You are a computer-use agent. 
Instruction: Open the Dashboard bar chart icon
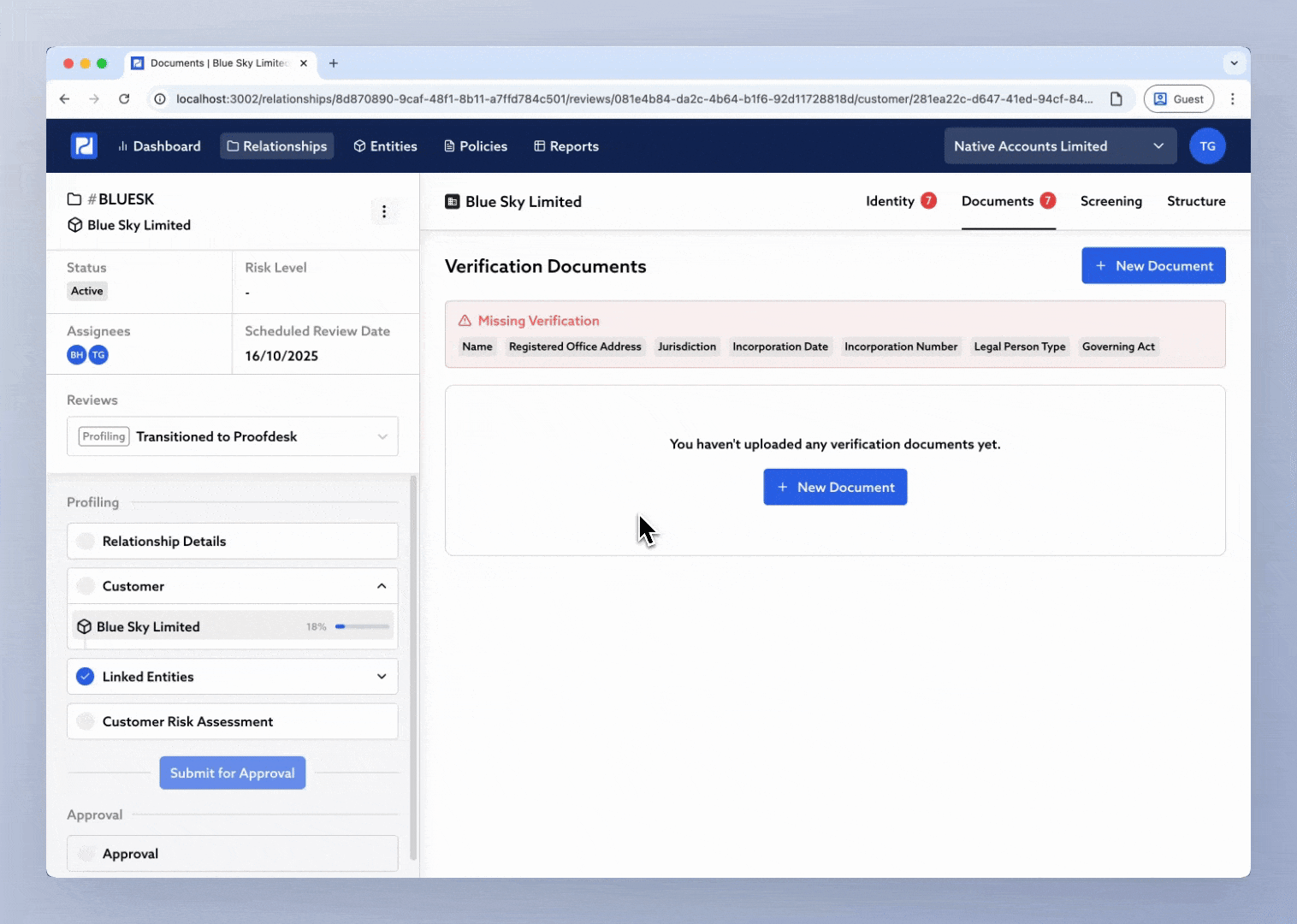[x=121, y=145]
